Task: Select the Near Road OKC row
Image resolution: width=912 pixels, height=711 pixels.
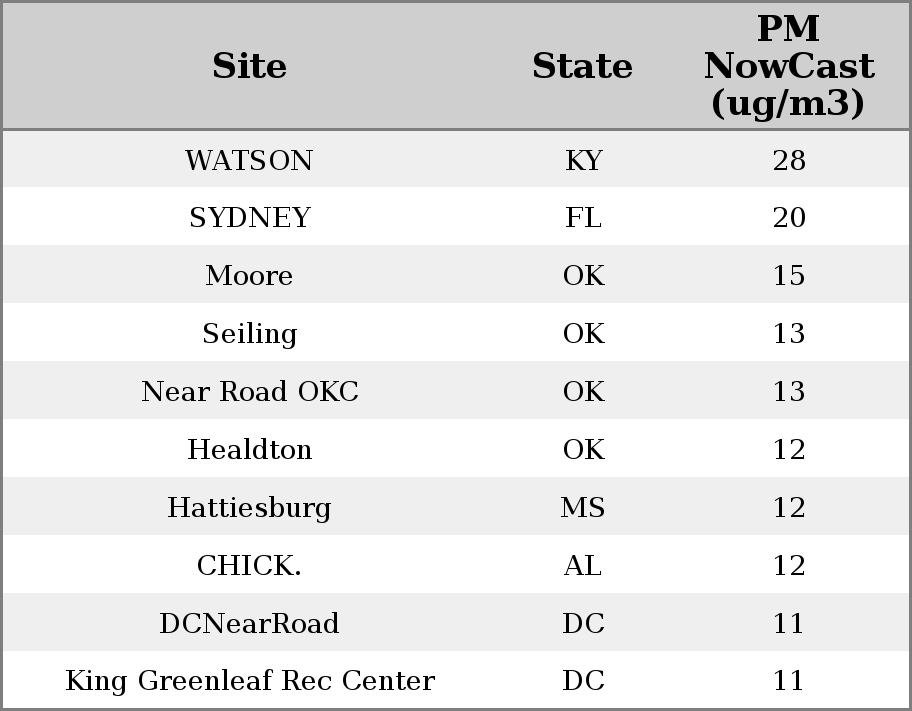Action: (x=249, y=392)
